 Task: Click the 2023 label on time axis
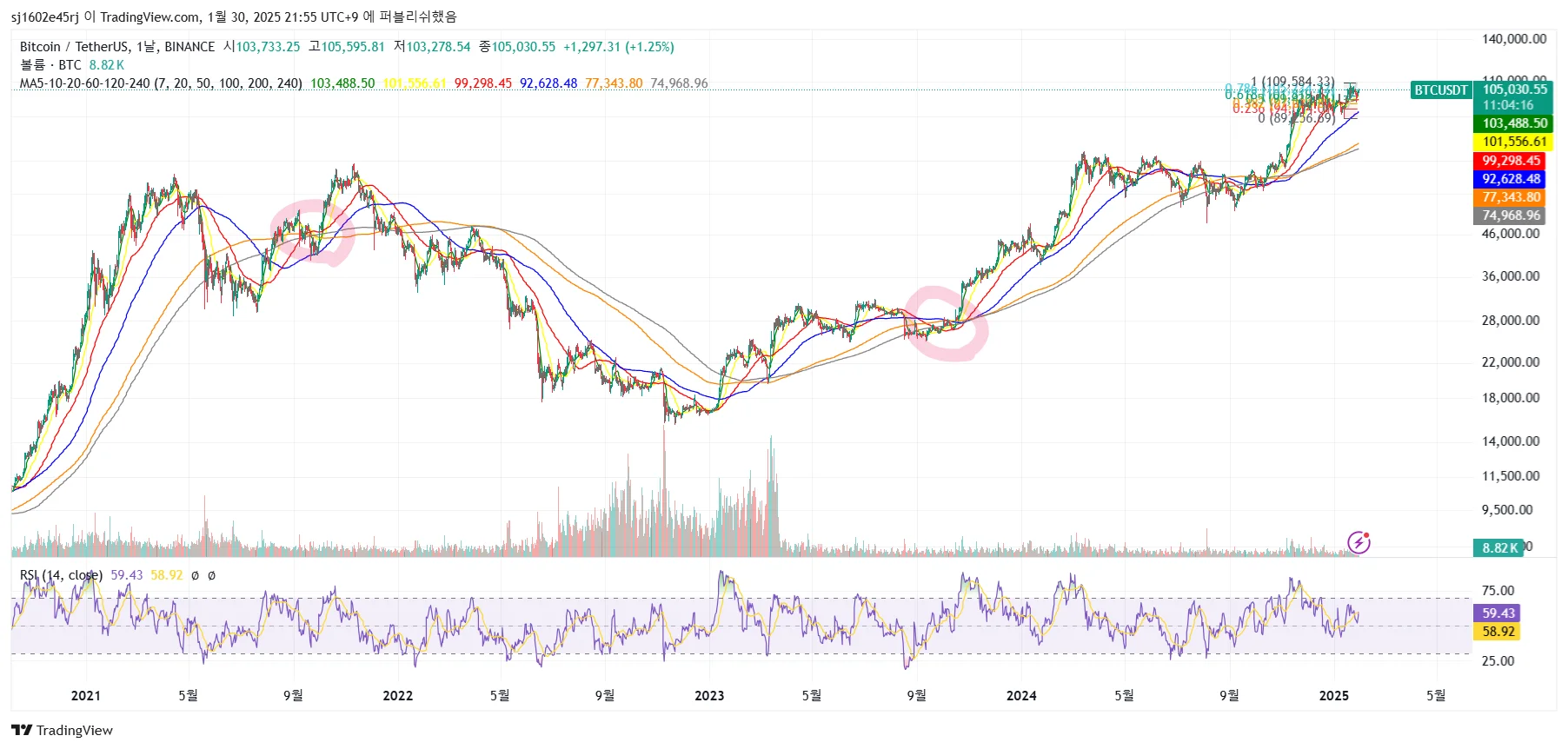click(709, 695)
